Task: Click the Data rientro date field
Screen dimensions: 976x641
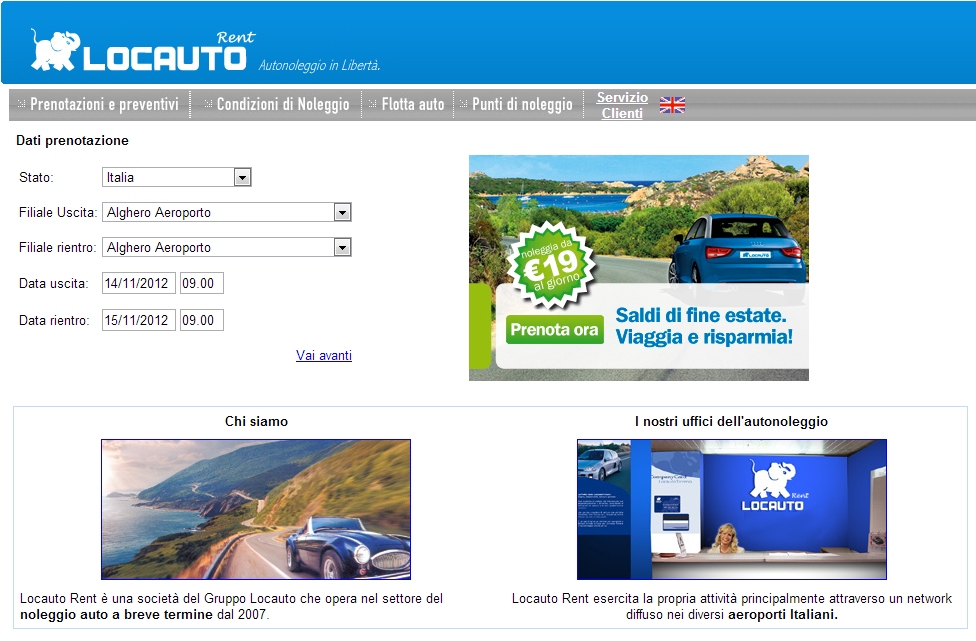Action: coord(139,320)
